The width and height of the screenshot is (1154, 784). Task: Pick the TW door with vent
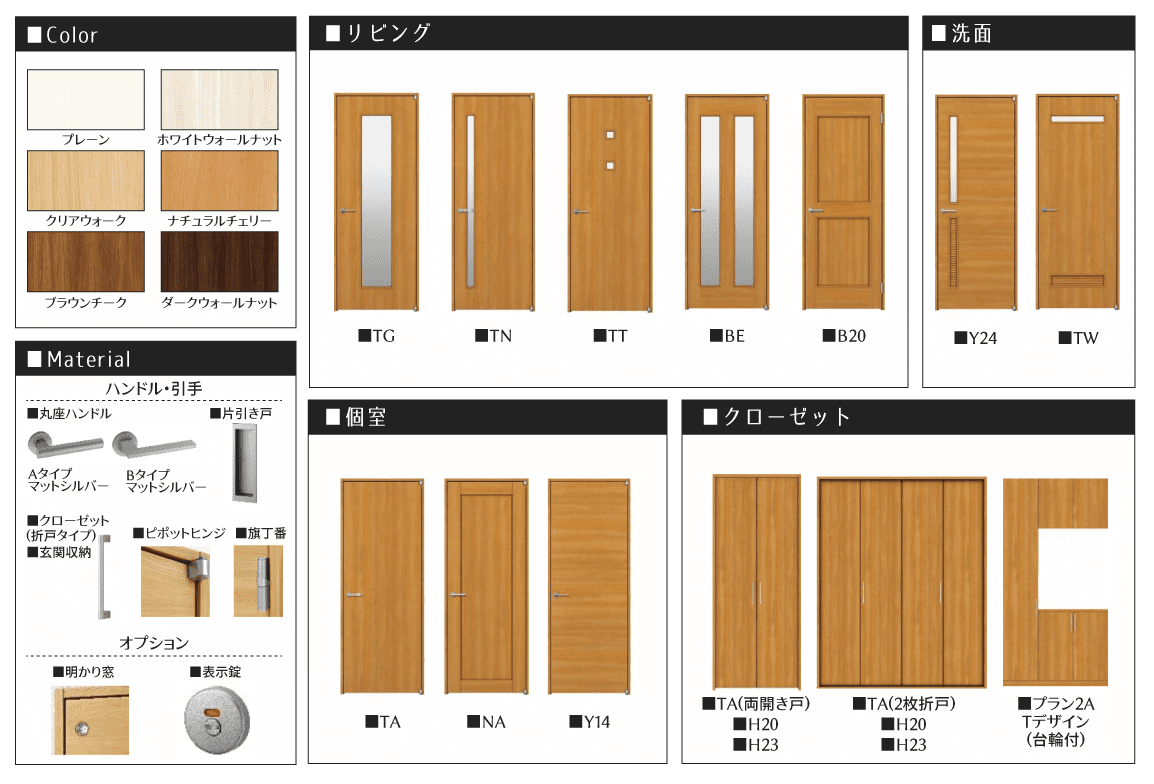[1077, 202]
